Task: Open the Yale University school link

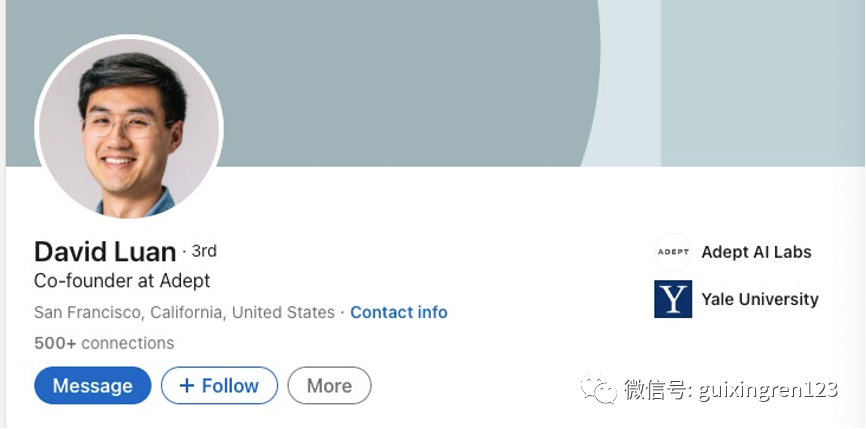Action: click(x=759, y=299)
